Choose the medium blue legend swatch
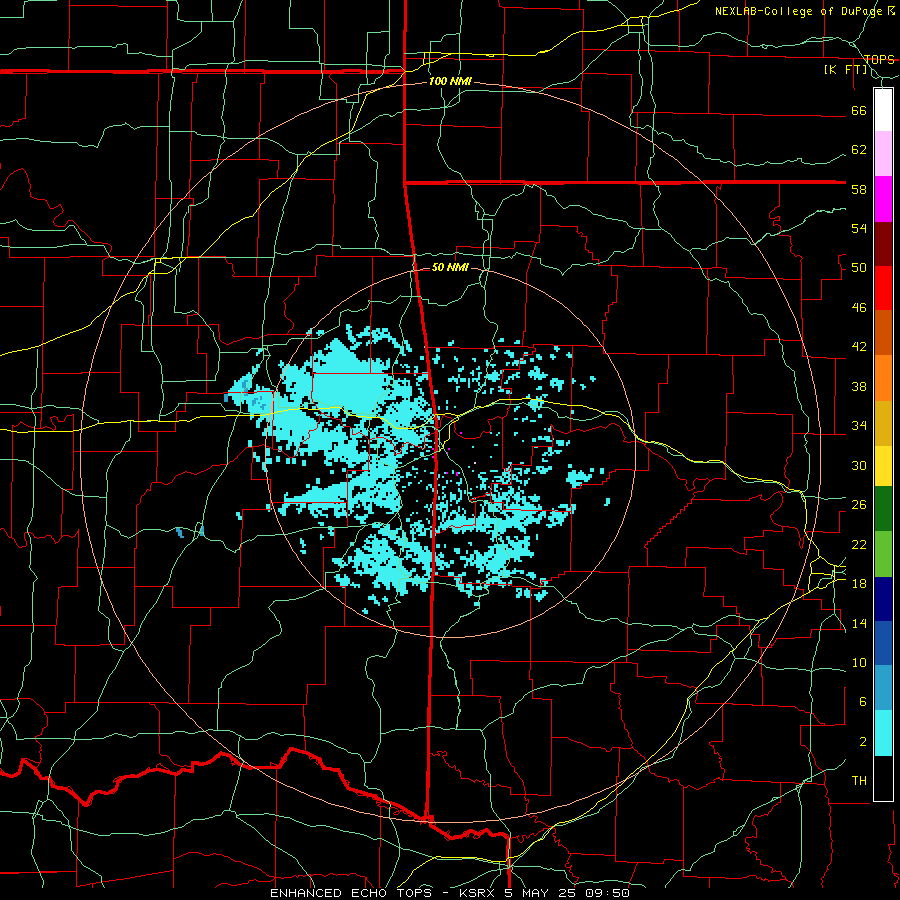The height and width of the screenshot is (900, 900). tap(883, 643)
